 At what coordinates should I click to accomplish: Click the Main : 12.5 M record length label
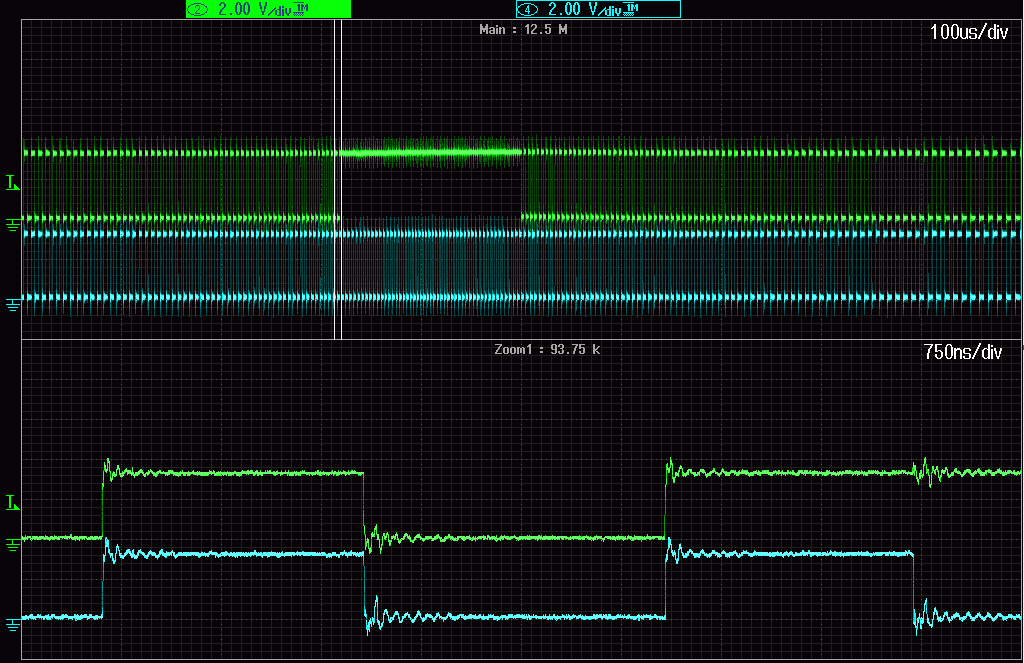[x=523, y=29]
